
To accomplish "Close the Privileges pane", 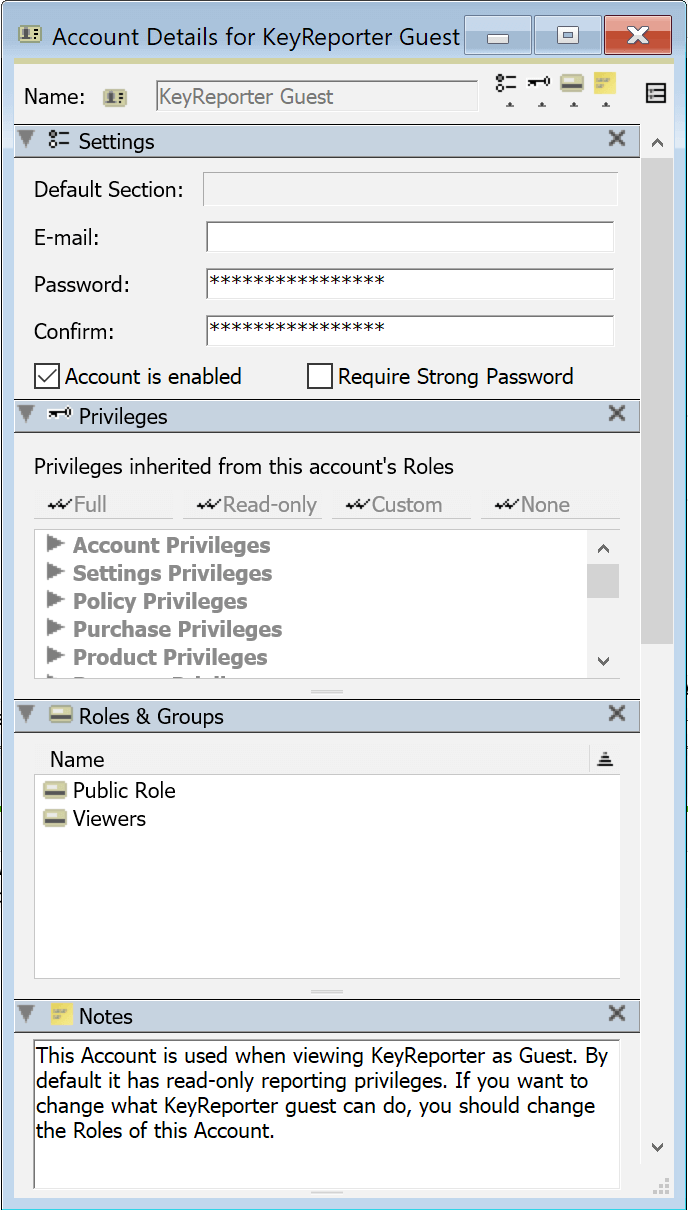I will coord(617,414).
